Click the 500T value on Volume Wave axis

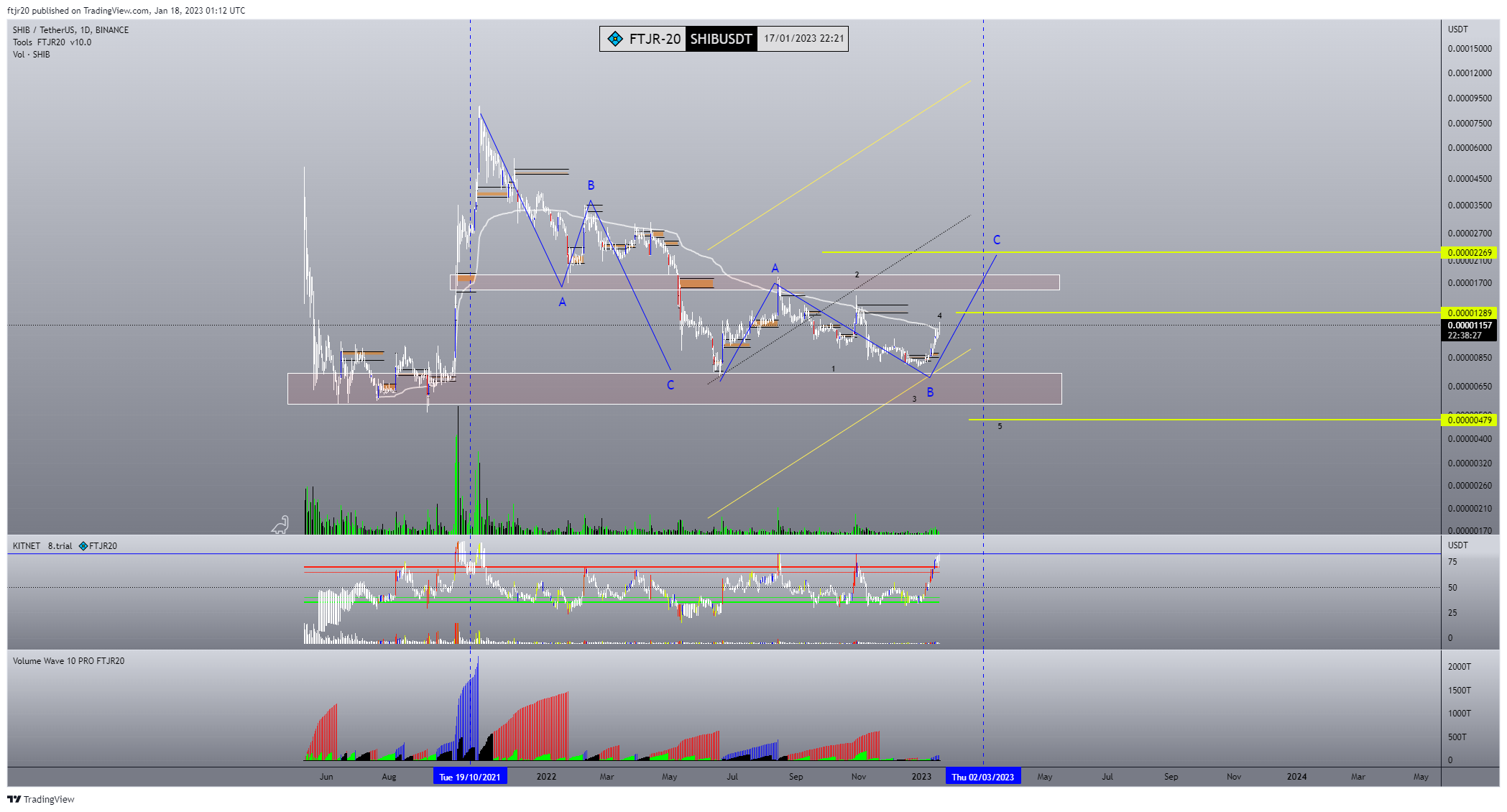point(1457,737)
